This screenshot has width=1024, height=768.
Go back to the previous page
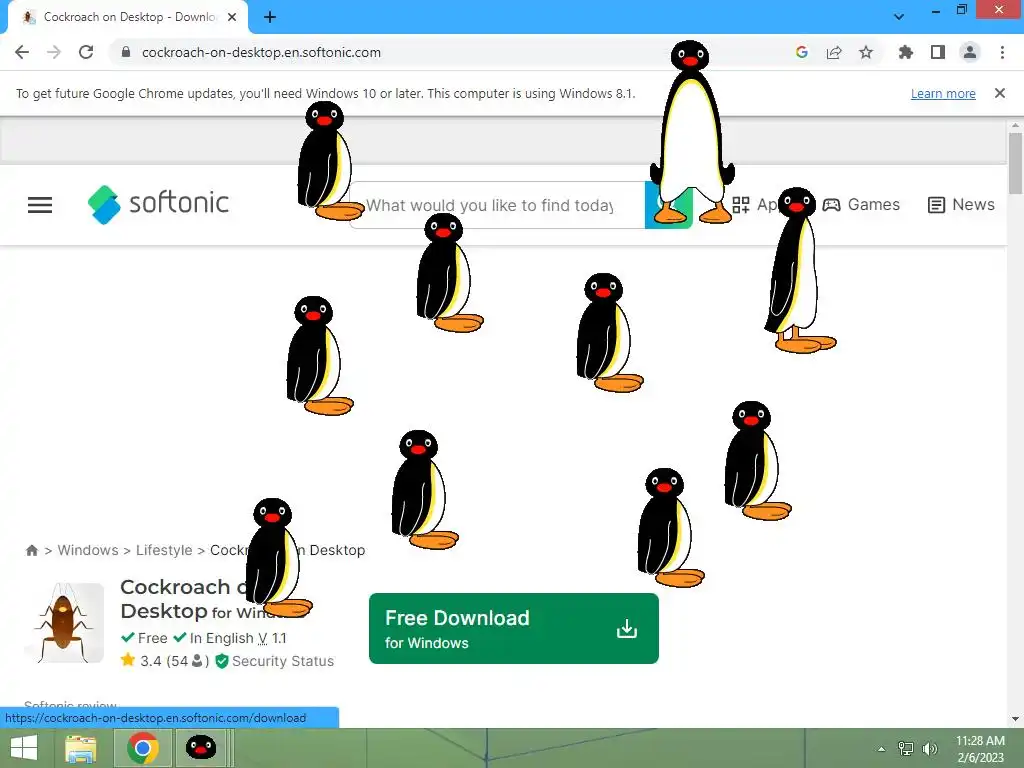click(x=22, y=52)
